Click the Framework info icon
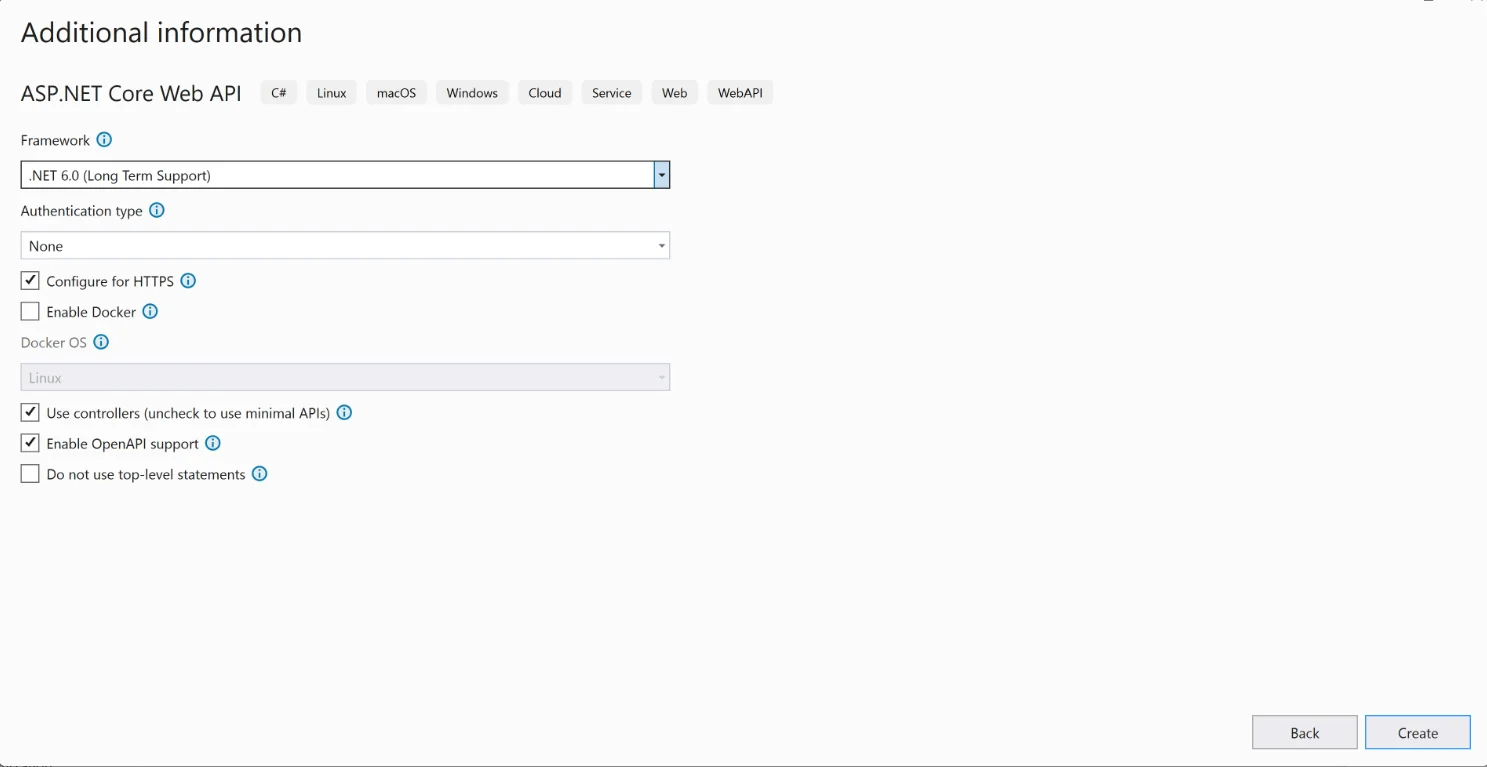Image resolution: width=1487 pixels, height=767 pixels. (104, 140)
